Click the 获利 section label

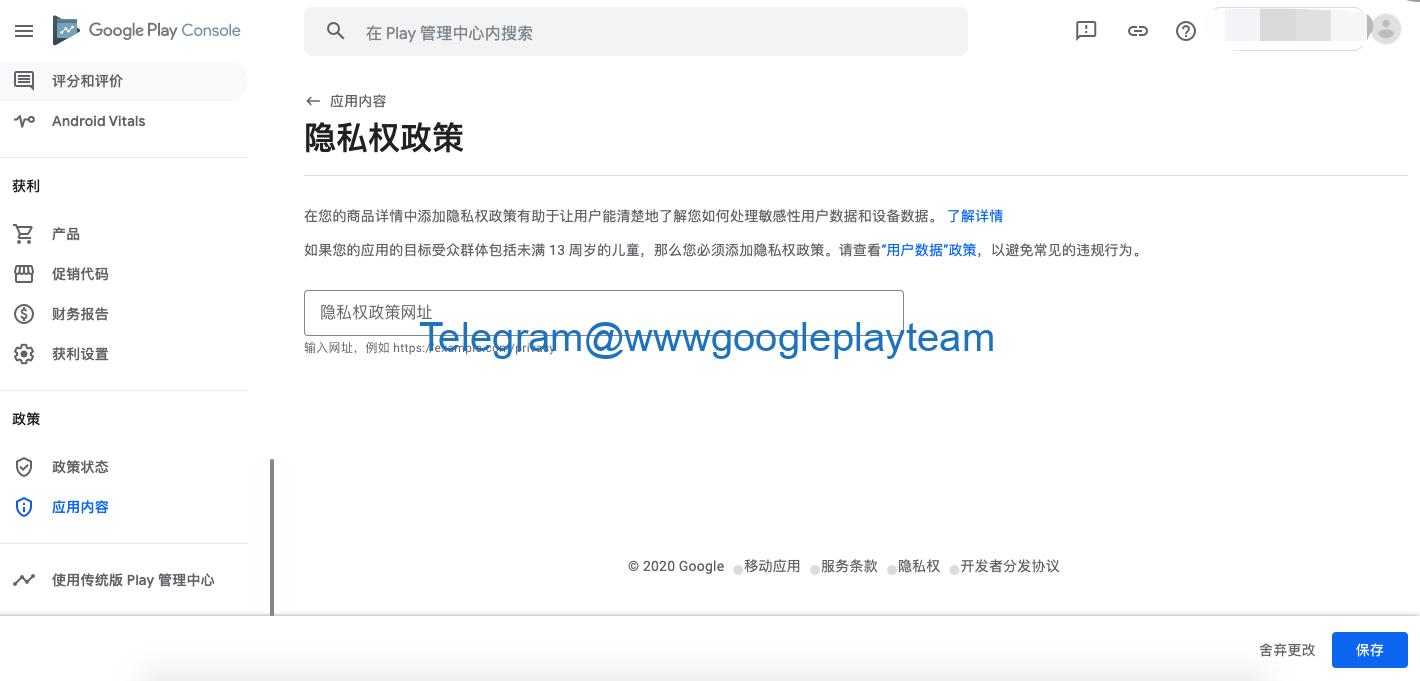[x=26, y=186]
